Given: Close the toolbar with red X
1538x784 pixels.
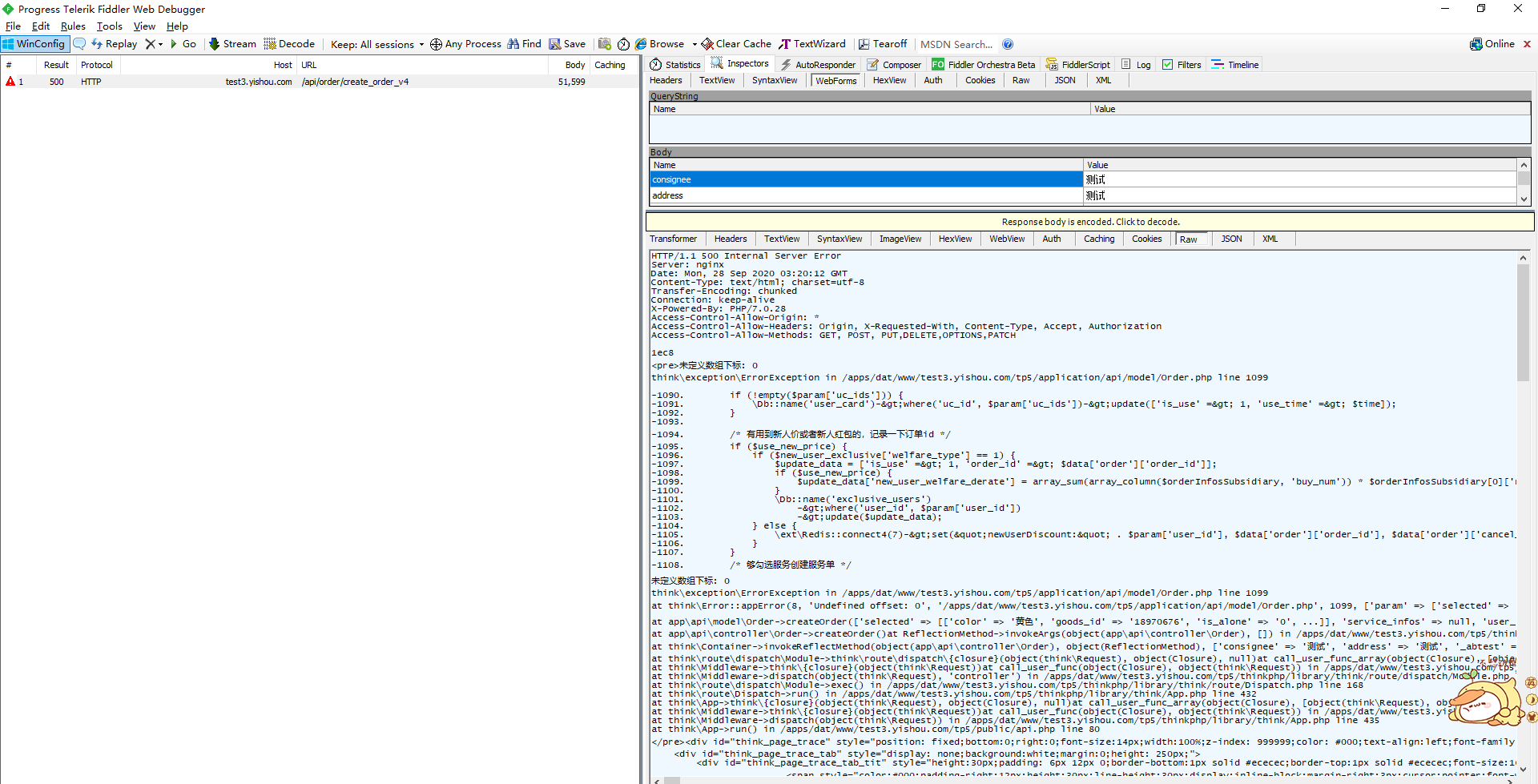Looking at the screenshot, I should pos(1527,44).
